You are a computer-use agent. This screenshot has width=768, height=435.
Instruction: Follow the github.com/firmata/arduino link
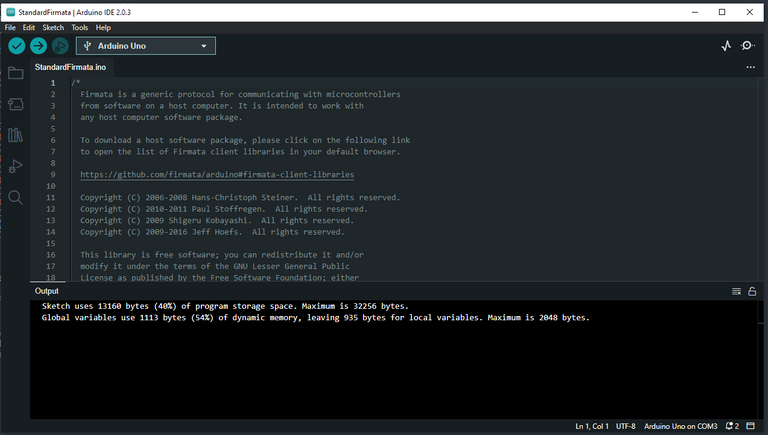217,174
